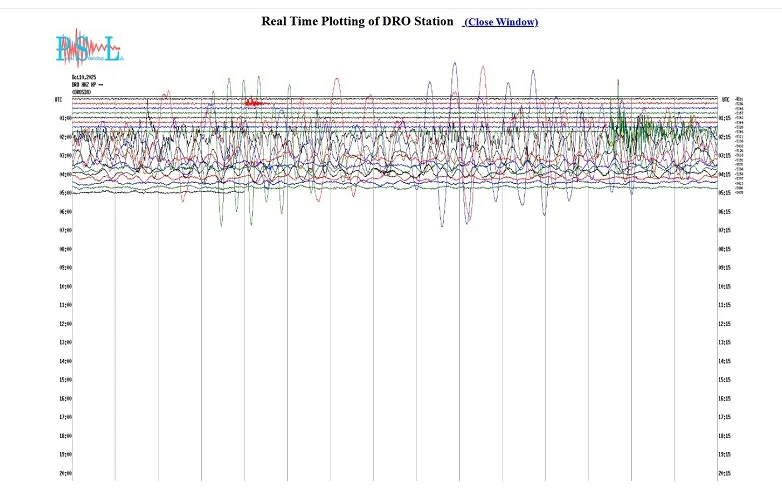Click the UTC label on the right axis
Viewport: 782px width, 498px height.
pyautogui.click(x=725, y=100)
